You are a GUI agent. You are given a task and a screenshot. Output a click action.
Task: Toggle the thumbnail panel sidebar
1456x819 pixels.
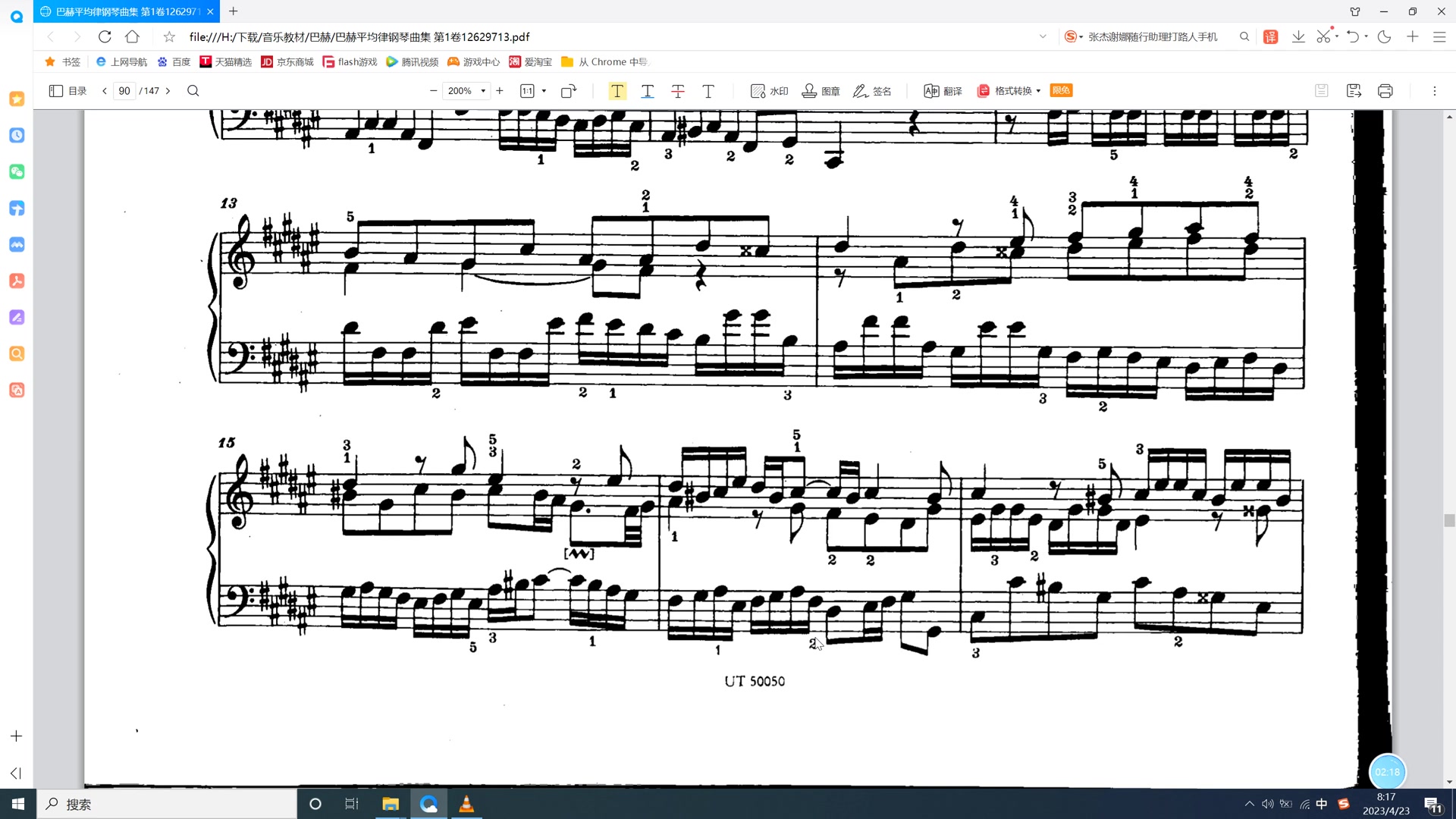(56, 90)
